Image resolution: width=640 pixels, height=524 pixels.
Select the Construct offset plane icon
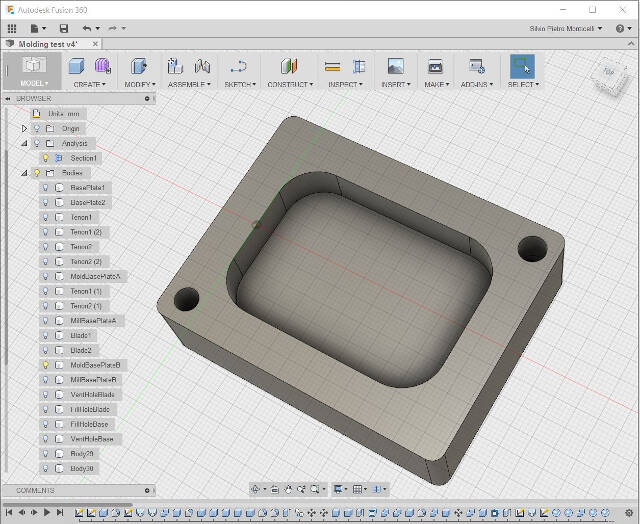pyautogui.click(x=289, y=66)
